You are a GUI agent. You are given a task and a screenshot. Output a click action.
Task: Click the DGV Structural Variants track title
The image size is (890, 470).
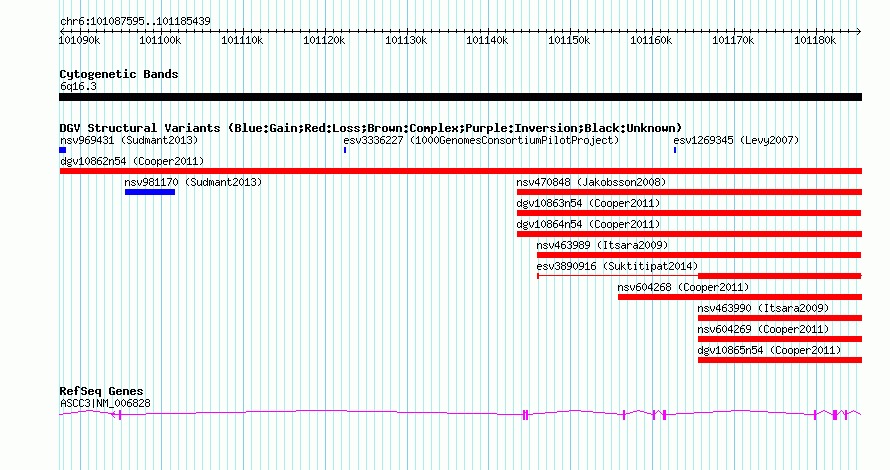point(371,128)
